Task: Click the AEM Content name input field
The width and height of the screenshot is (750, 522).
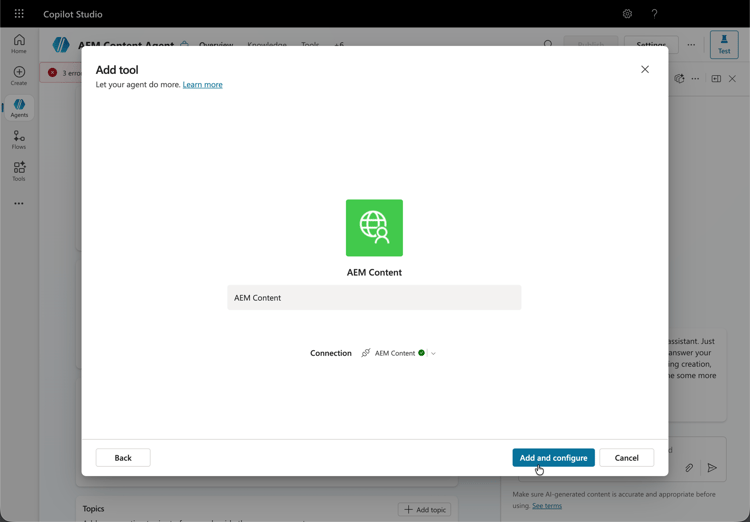Action: click(x=374, y=298)
